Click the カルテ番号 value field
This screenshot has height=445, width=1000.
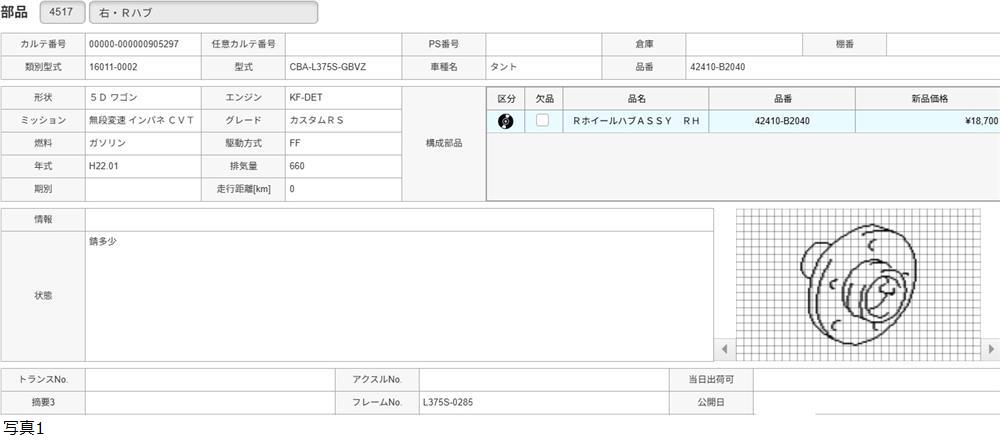coord(142,45)
